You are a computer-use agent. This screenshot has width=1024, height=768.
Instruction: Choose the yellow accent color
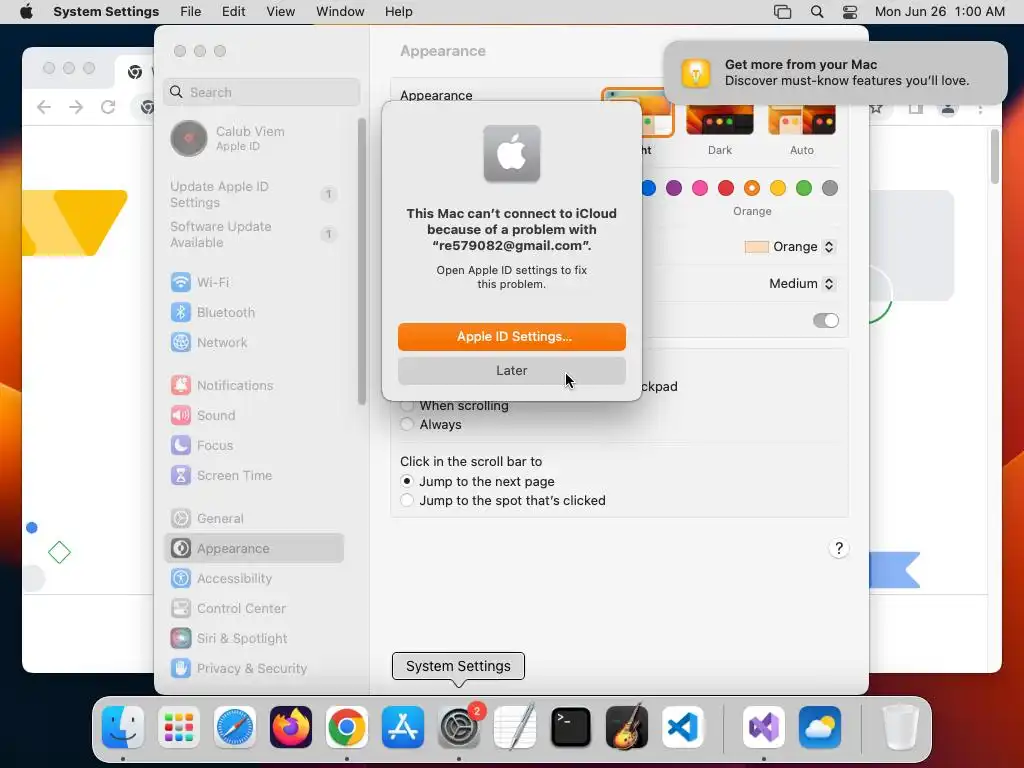click(x=778, y=188)
